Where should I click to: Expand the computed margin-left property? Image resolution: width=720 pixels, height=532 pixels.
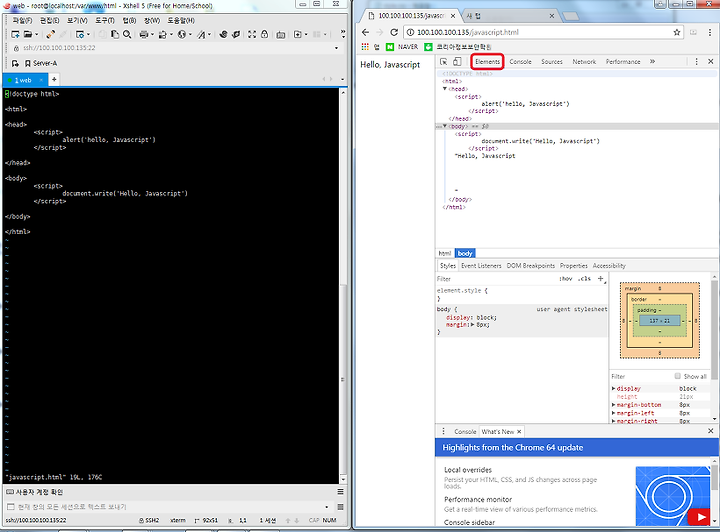coord(613,413)
